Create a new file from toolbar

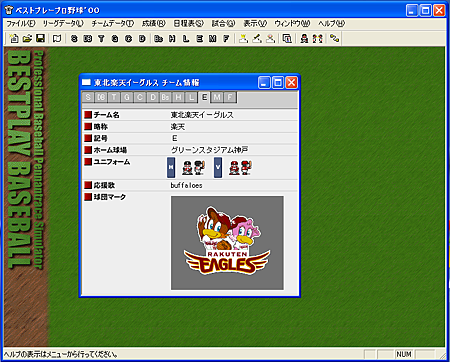click(14, 39)
